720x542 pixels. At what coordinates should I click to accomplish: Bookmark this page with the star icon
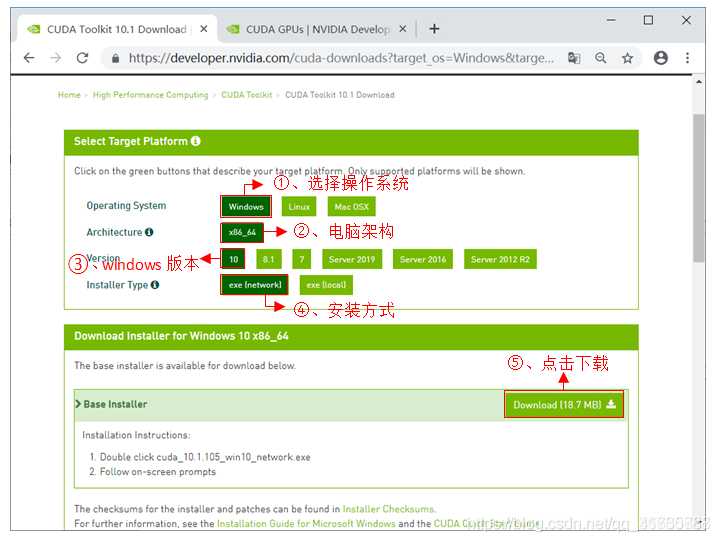627,58
